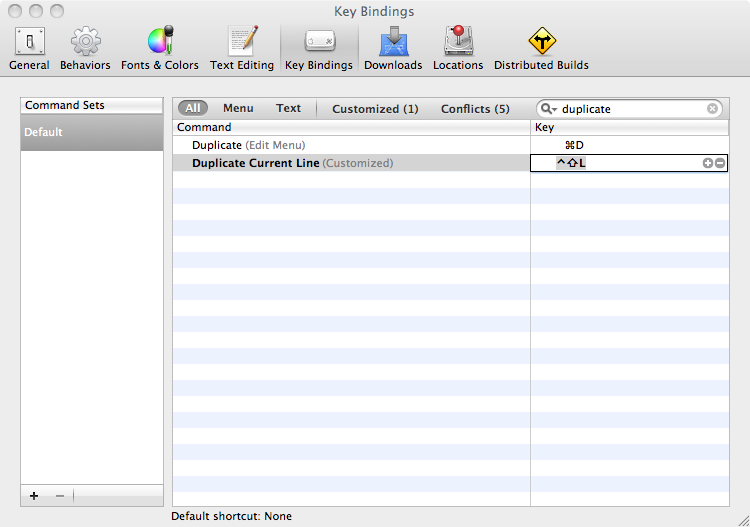Select Duplicate Current Line command
The width and height of the screenshot is (750, 527).
click(352, 163)
